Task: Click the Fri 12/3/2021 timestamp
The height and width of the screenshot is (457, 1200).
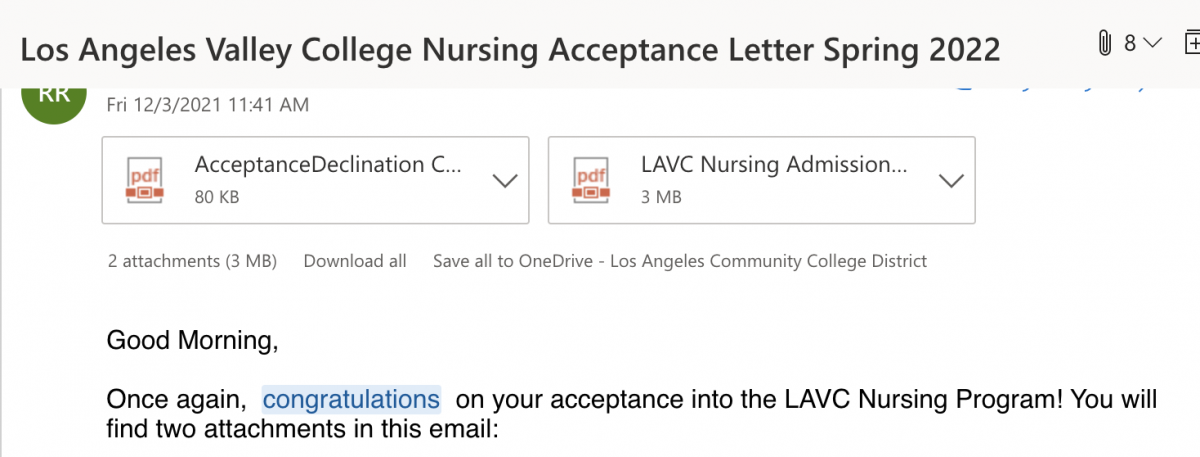Action: point(208,104)
